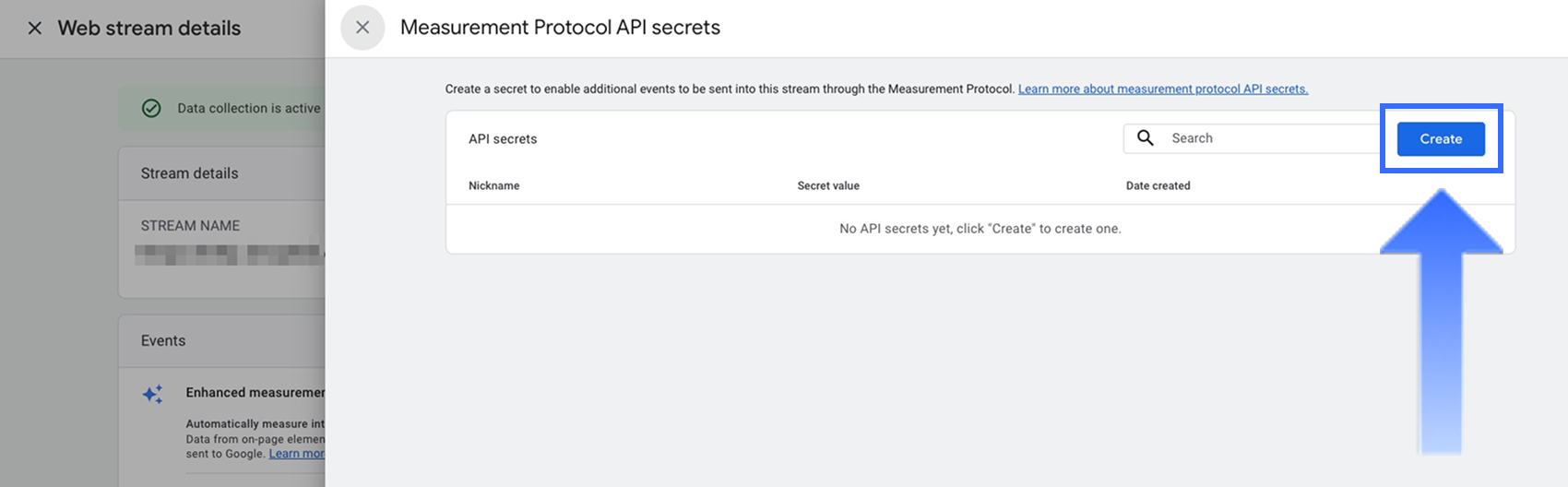Open the measurement protocol API secrets help link
Screen dimensions: 1568x487
(x=1162, y=89)
